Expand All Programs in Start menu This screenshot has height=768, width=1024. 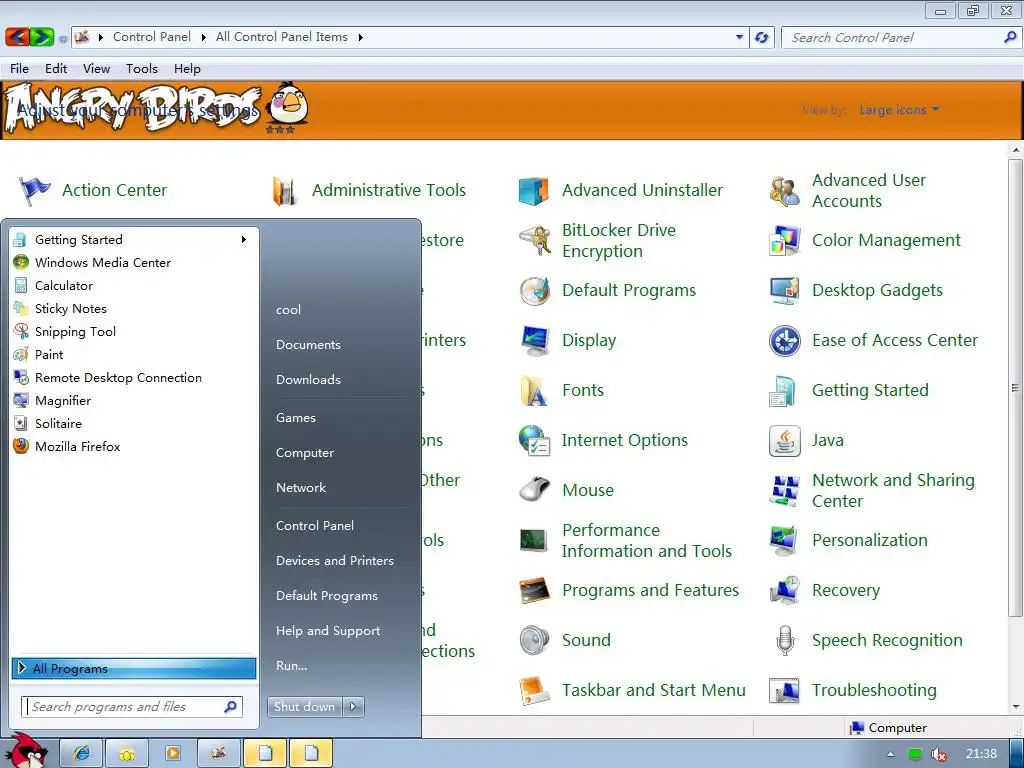pyautogui.click(x=134, y=669)
